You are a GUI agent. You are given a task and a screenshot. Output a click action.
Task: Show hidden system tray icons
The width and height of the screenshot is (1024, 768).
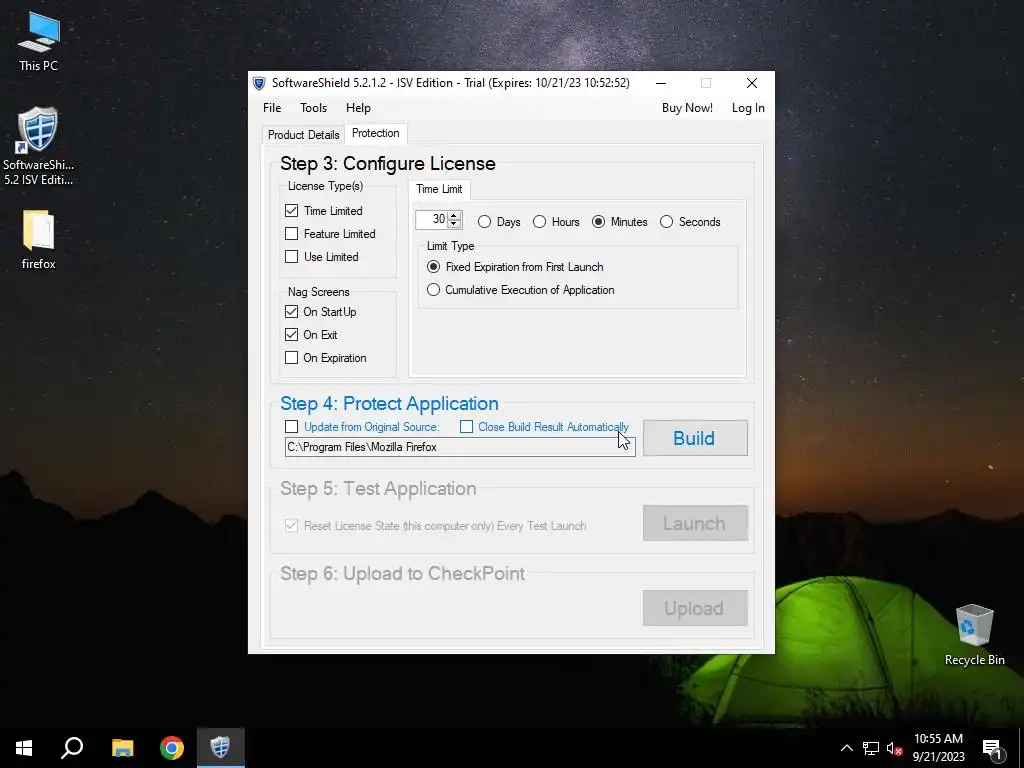[x=846, y=748]
